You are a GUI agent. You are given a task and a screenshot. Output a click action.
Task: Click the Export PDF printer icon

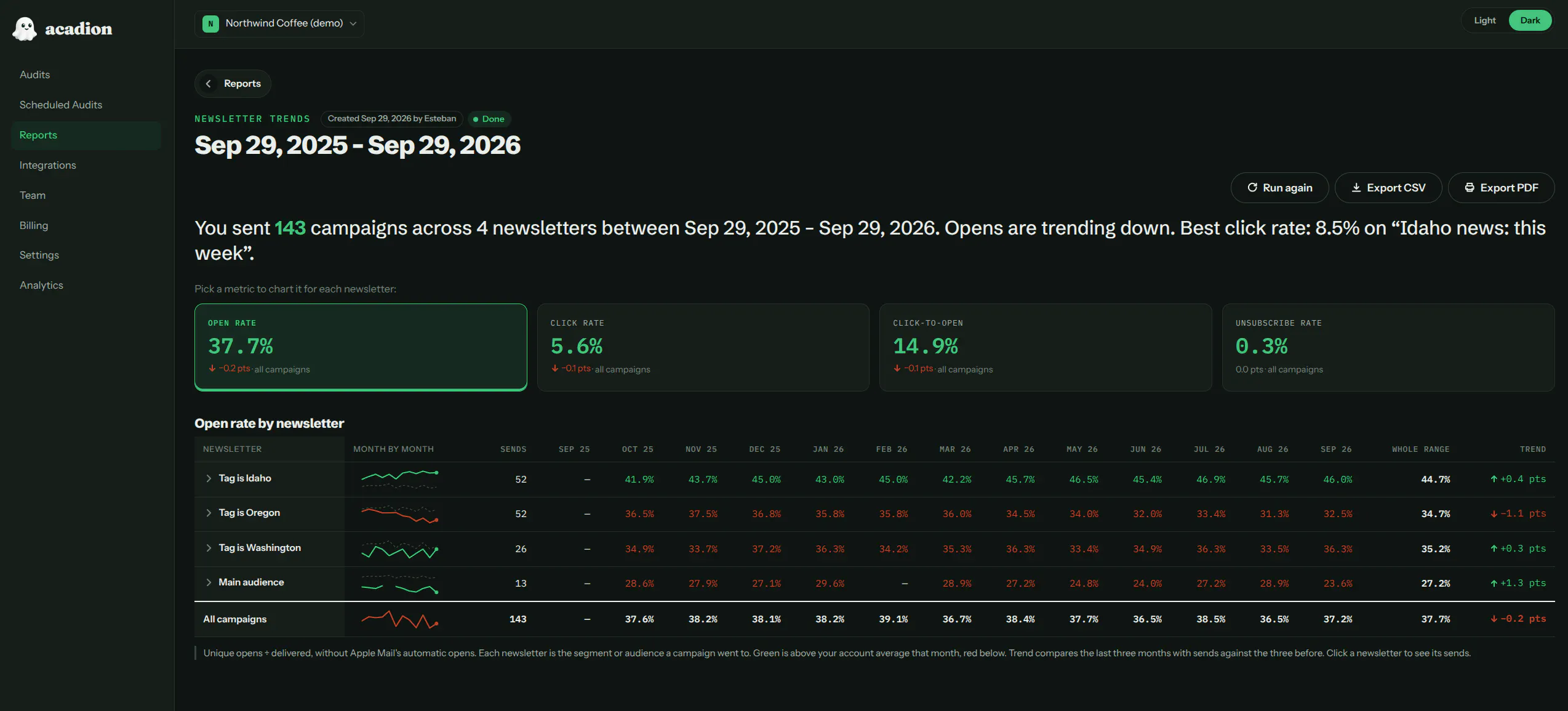pos(1470,188)
